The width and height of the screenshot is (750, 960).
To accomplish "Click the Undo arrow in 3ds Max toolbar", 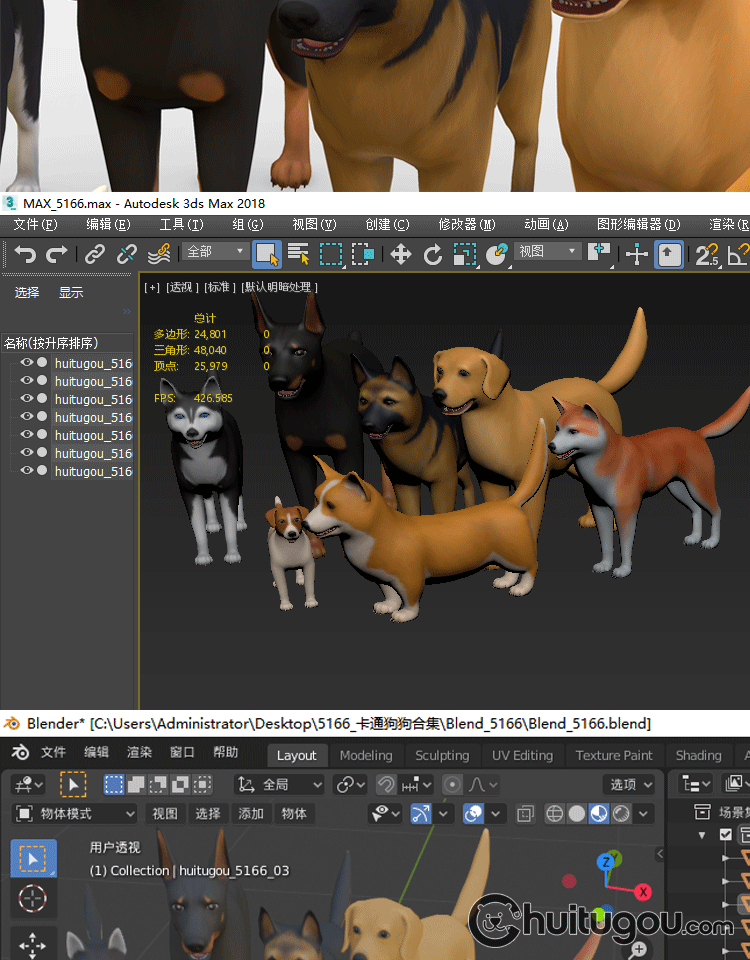I will point(24,255).
